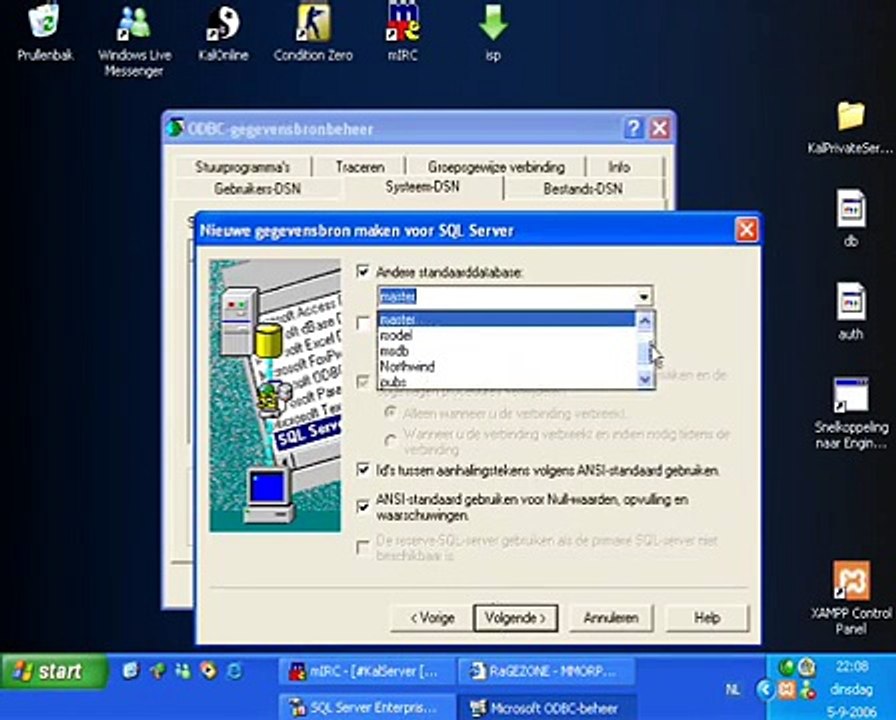
Task: Toggle Id's tussen aanhalingstekens ANSI checkbox
Action: (x=363, y=470)
